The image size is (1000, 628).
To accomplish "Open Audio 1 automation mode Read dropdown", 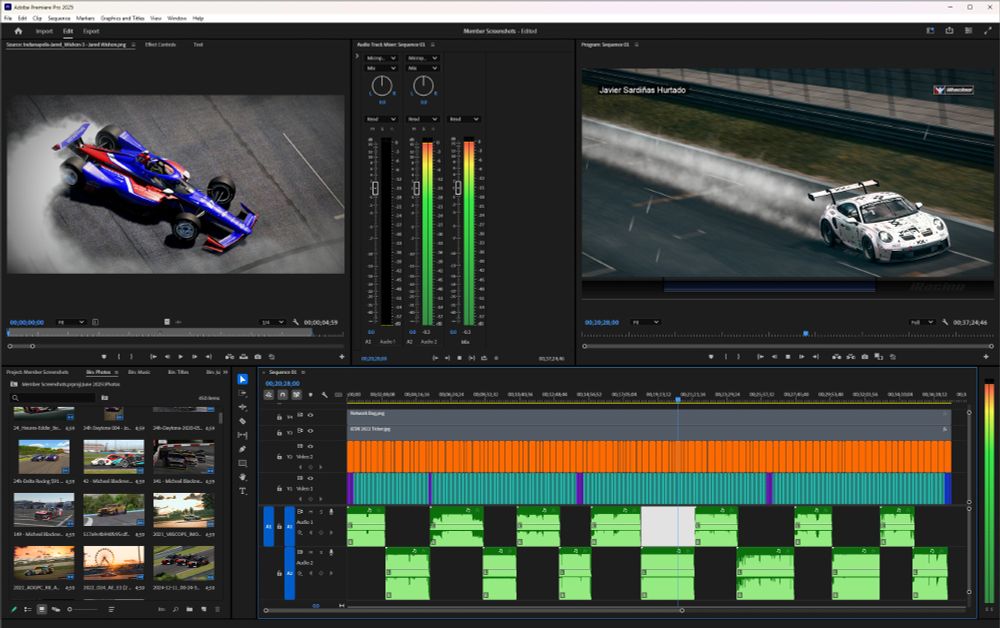I will 381,119.
